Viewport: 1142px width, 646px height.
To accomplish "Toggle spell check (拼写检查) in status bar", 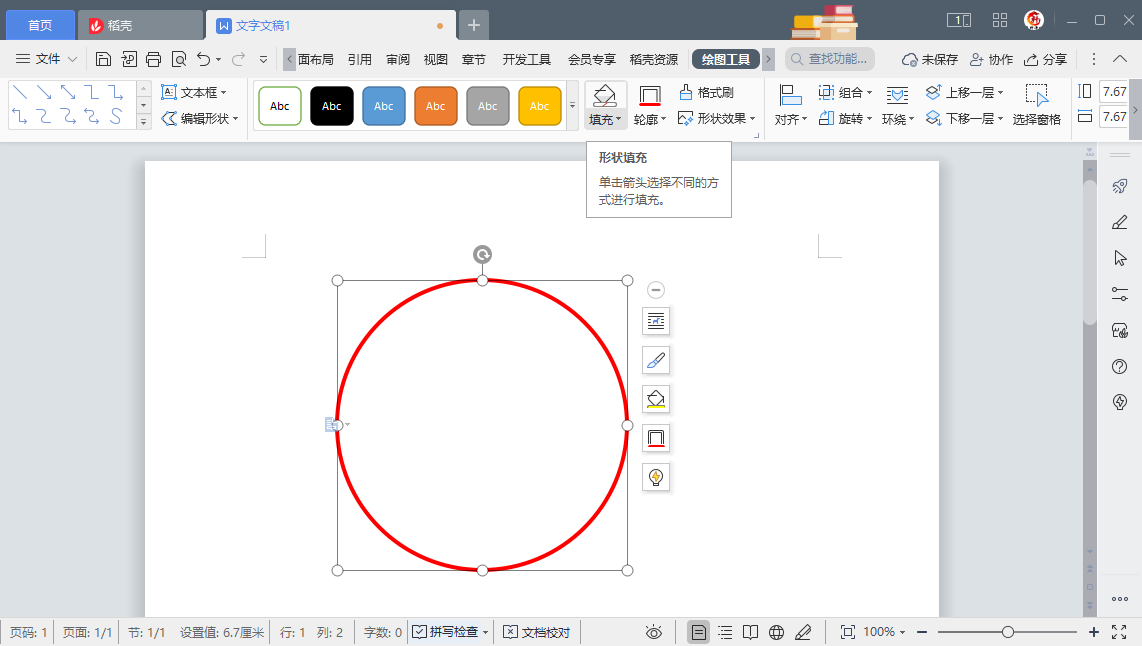I will [451, 632].
